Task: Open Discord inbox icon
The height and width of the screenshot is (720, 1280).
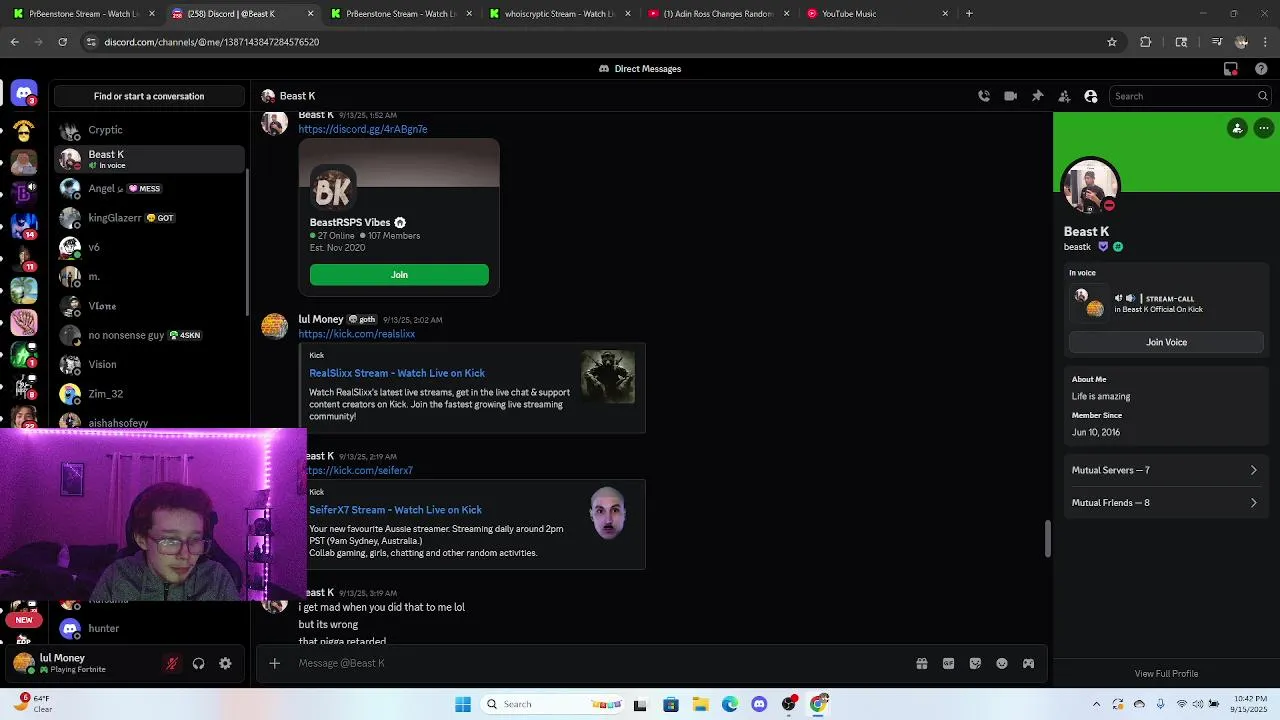Action: pos(1231,69)
